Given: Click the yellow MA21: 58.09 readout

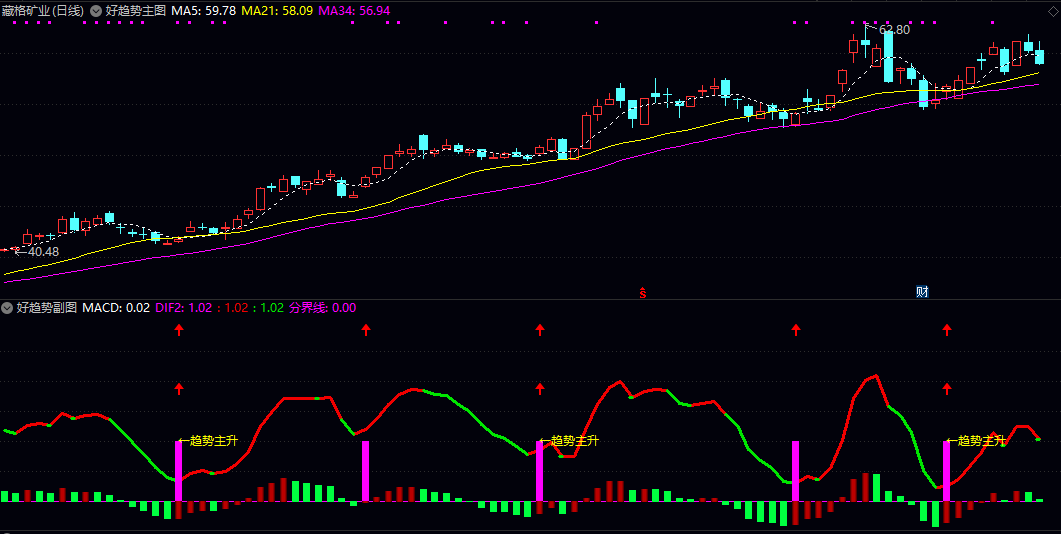Looking at the screenshot, I should coord(277,11).
